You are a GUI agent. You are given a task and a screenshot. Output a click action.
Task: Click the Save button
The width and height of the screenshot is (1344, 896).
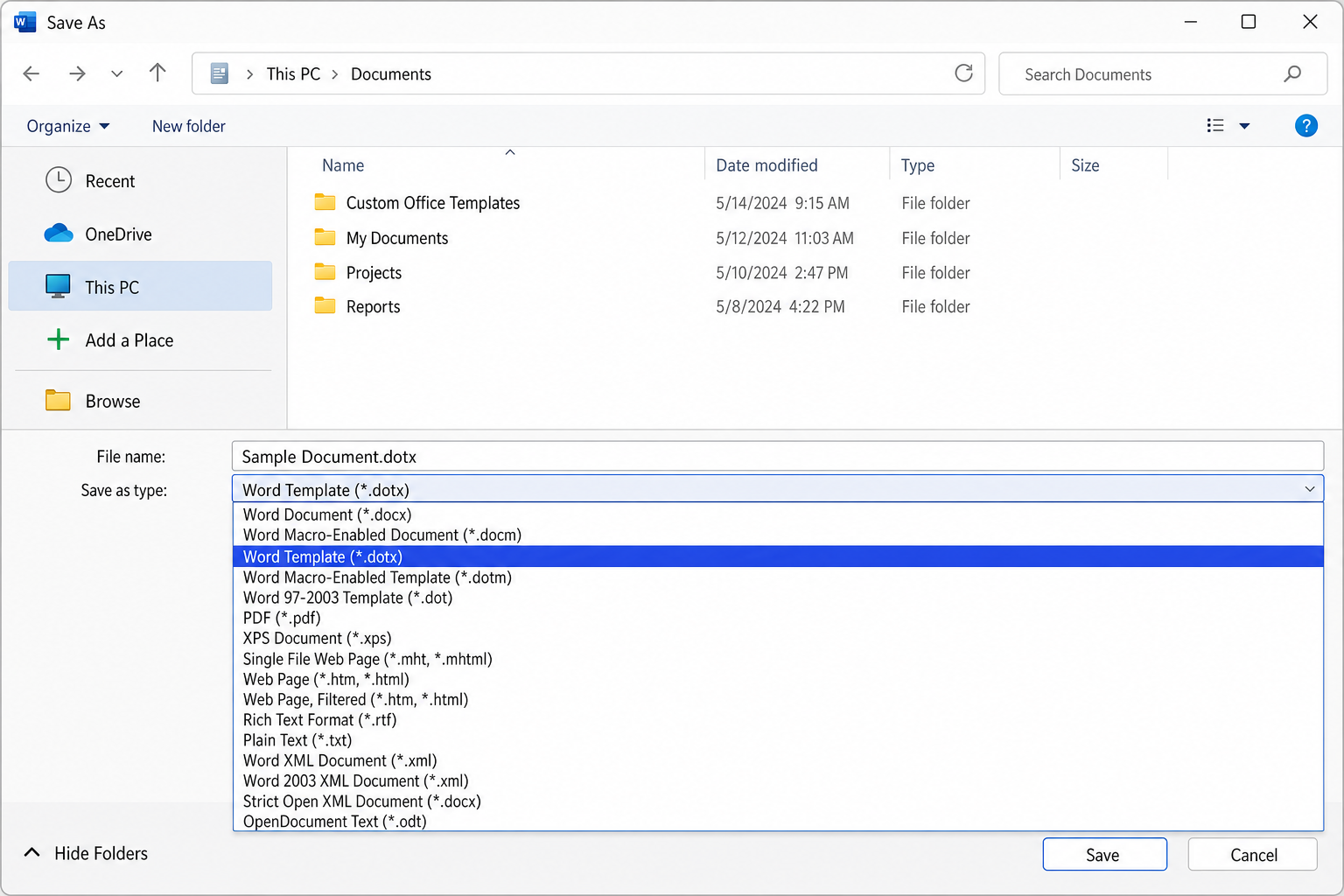click(1104, 855)
